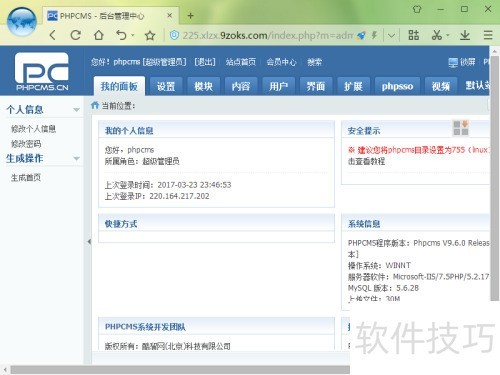Reload the page with refresh icon
The width and height of the screenshot is (500, 375).
coord(76,35)
